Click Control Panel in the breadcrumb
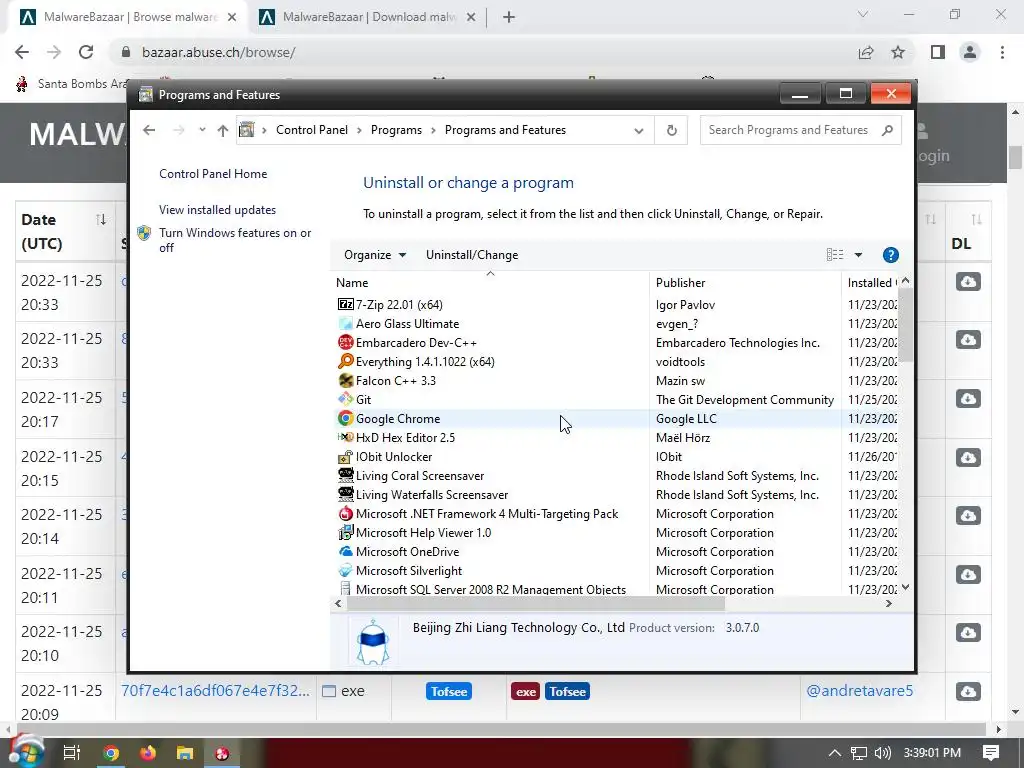This screenshot has height=768, width=1024. [312, 130]
